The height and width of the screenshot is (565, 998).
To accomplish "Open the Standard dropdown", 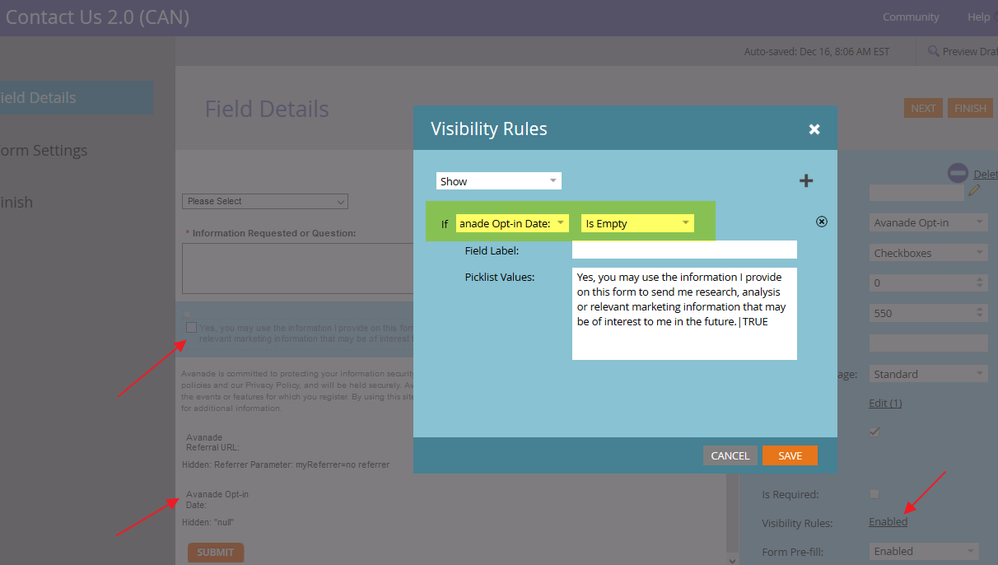I will [928, 374].
